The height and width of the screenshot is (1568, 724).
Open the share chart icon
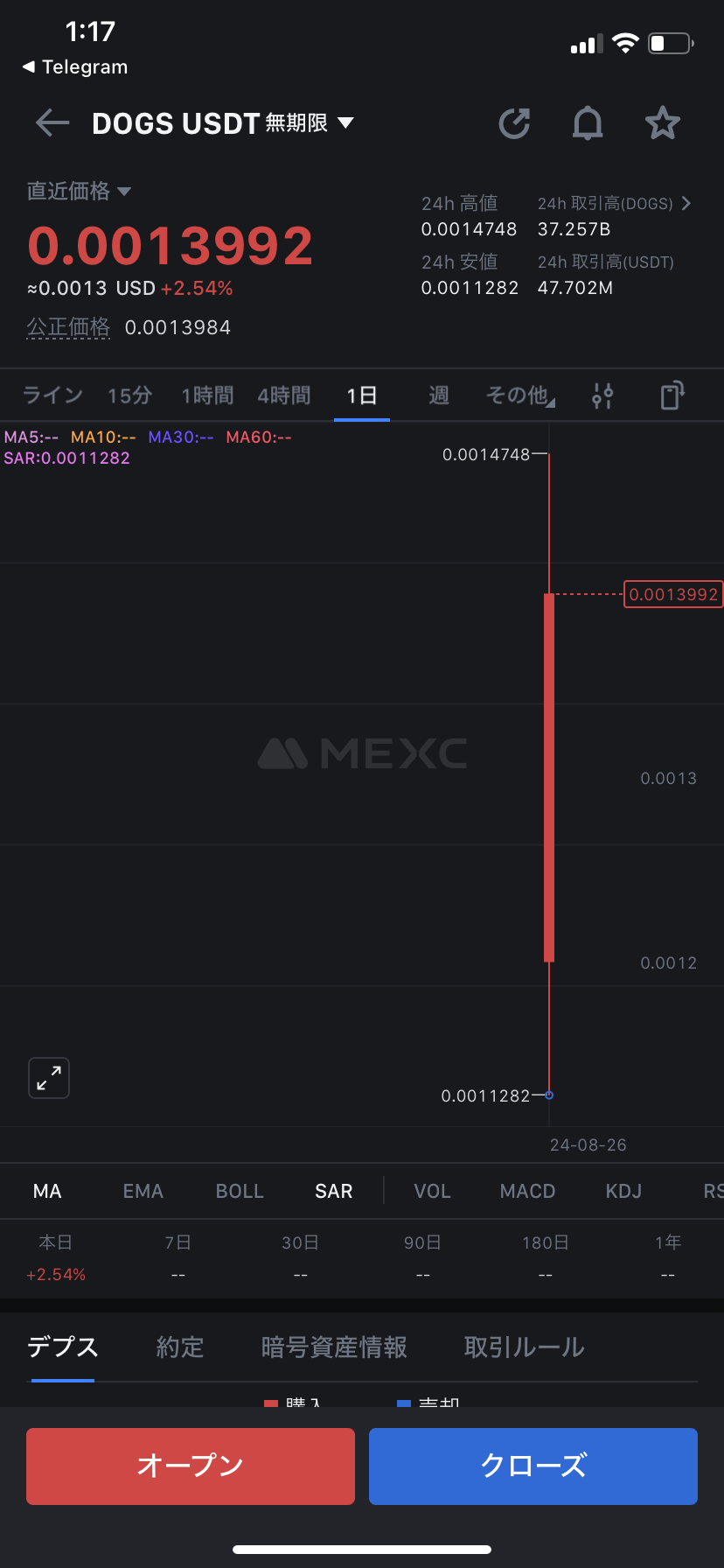tap(514, 123)
